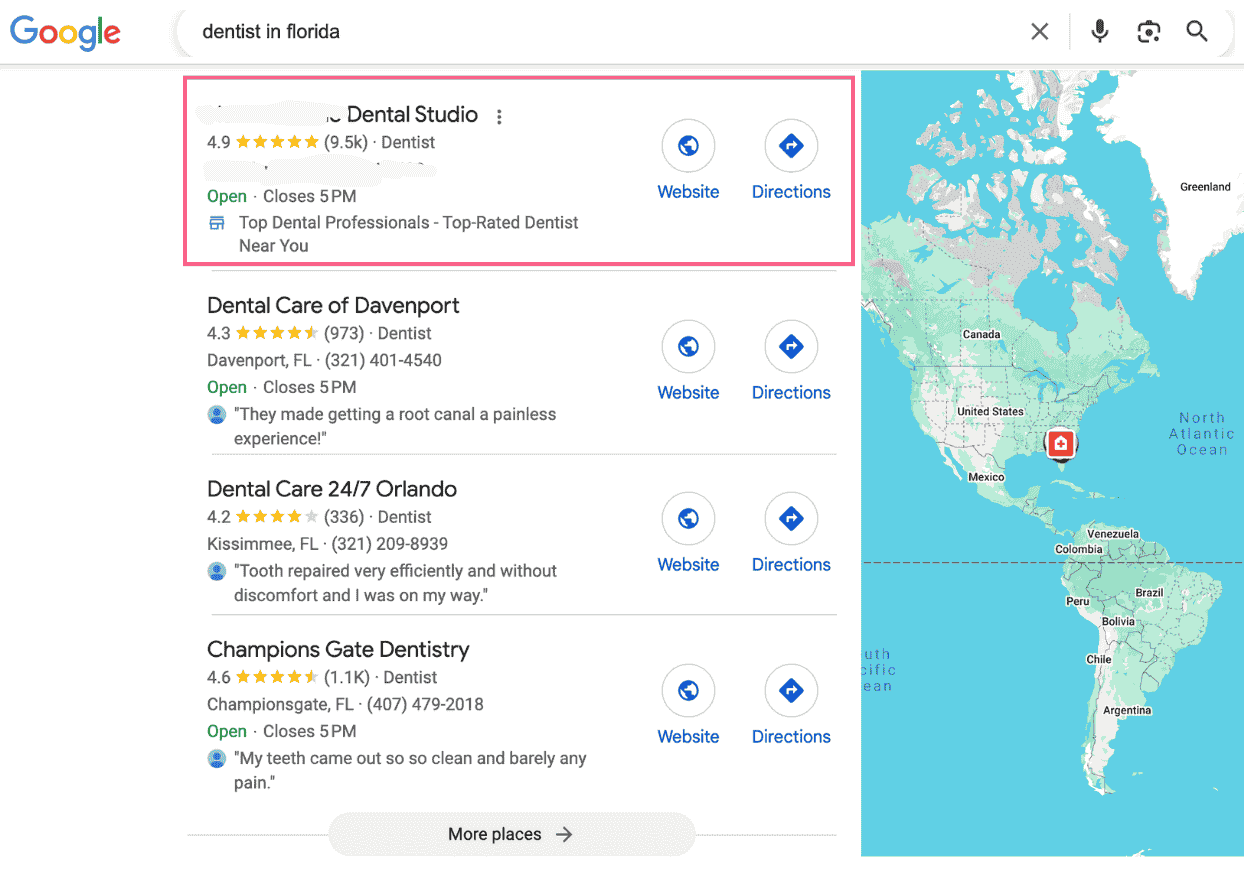The image size is (1244, 884).
Task: Click the Directions label for Champions Gate Dentistry
Action: (791, 737)
